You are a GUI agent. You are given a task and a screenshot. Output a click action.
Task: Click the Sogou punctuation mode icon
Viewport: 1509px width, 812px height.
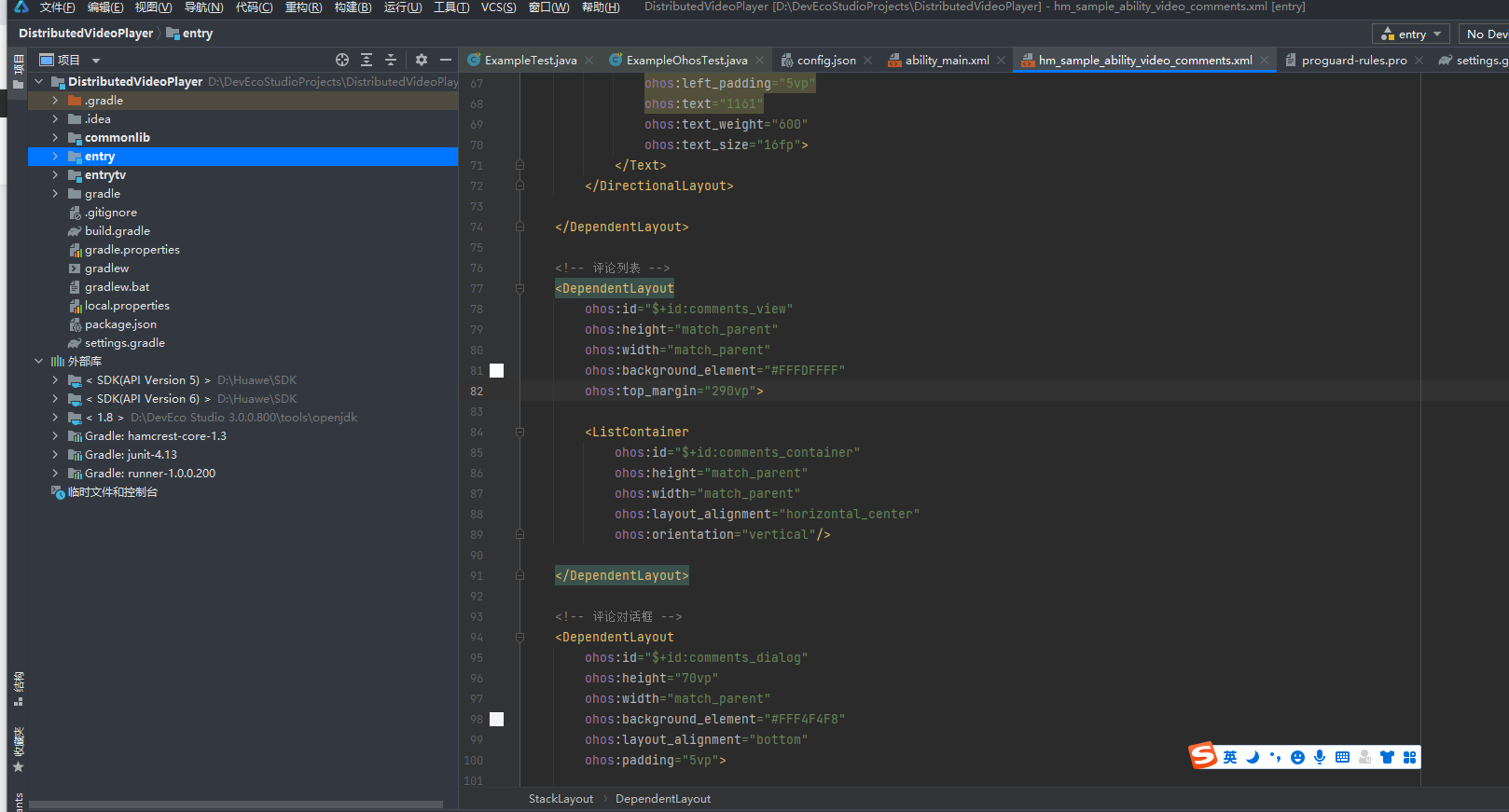click(1275, 757)
